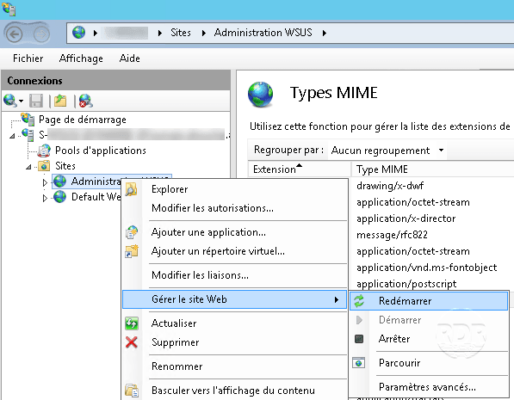Select Modifier les liaisons... menu entry
514x400 pixels.
(235, 275)
